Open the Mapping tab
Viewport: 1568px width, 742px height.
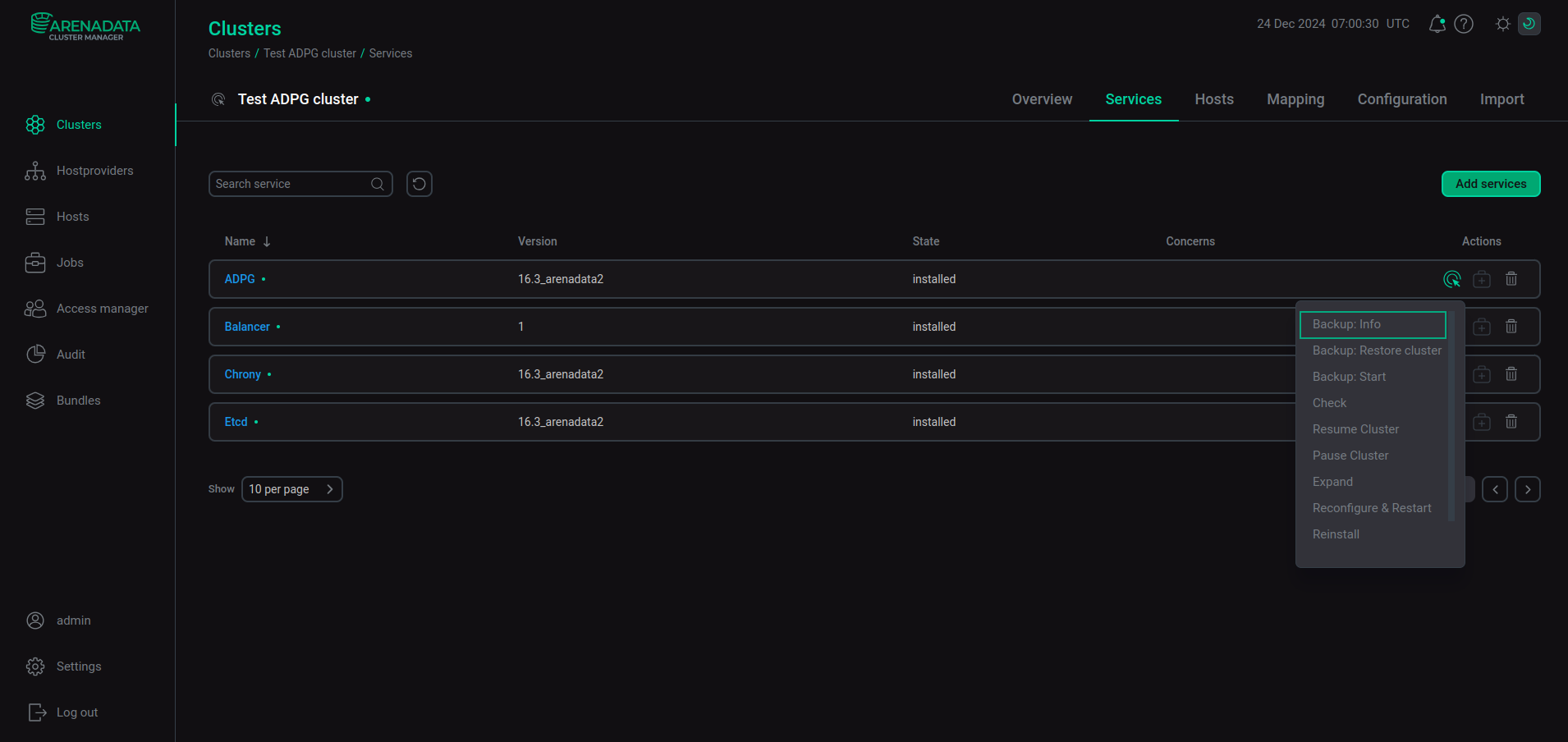1295,99
